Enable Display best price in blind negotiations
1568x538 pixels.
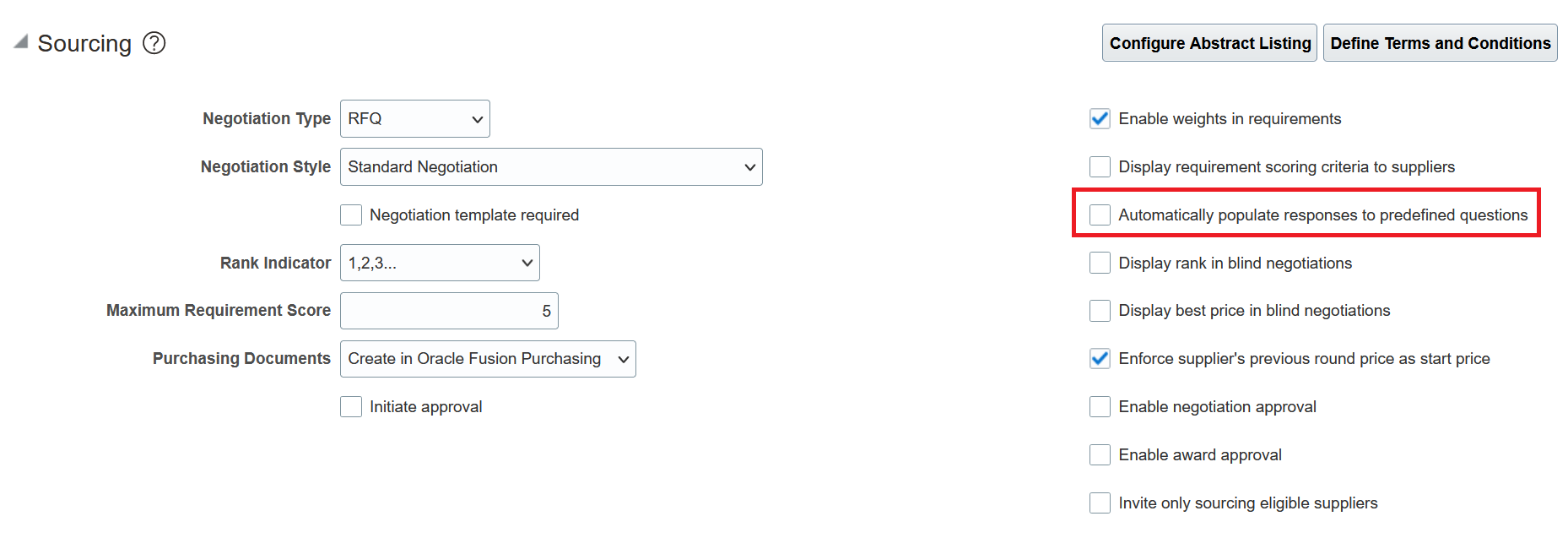[1100, 311]
